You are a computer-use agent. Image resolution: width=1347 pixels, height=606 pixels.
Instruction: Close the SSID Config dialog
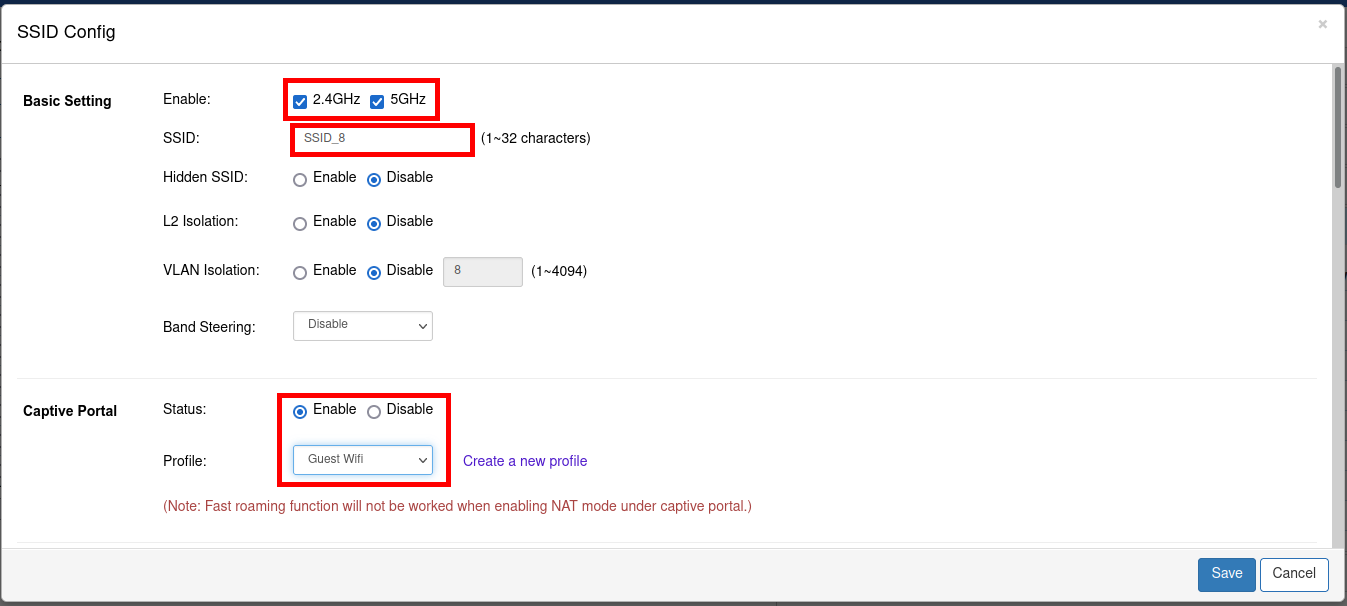tap(1322, 23)
